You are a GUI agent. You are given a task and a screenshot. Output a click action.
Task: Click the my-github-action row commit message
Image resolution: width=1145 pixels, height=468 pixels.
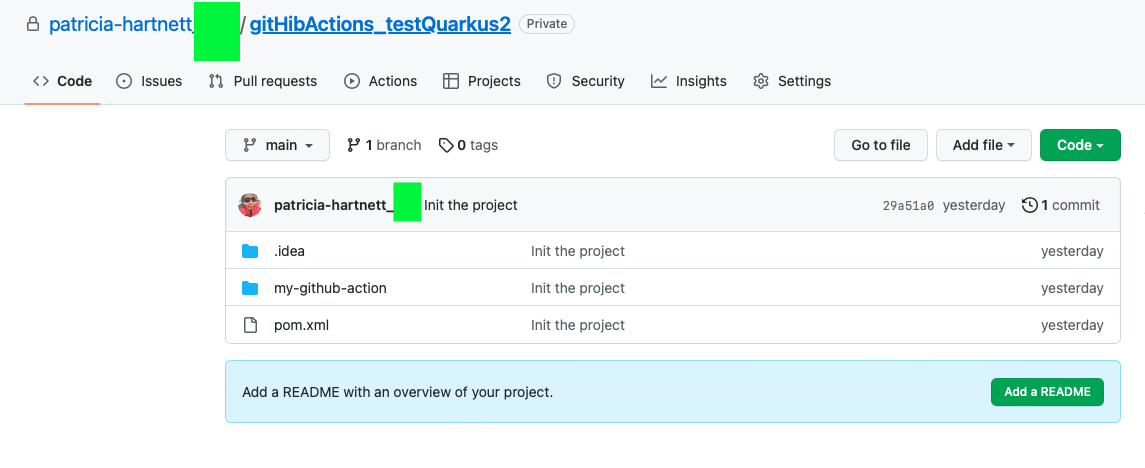pyautogui.click(x=578, y=288)
